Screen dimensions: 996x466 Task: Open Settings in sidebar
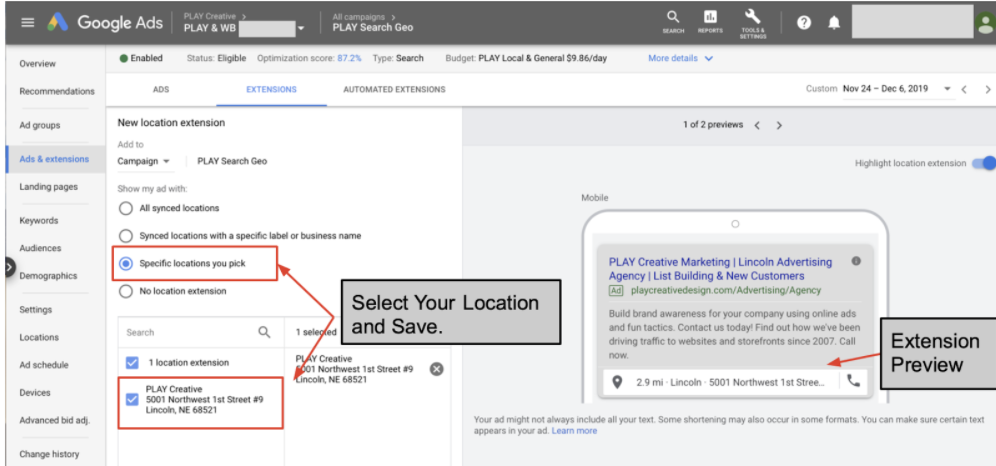[x=36, y=310]
